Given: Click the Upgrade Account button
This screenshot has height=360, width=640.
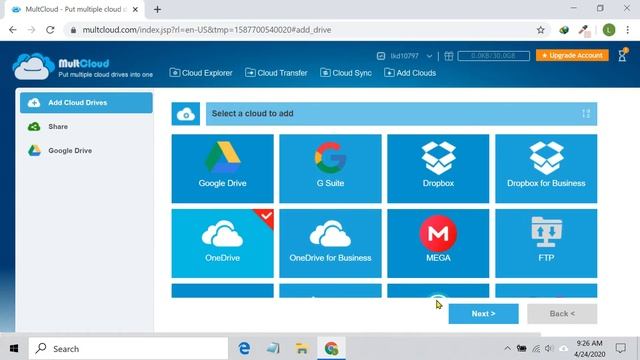Looking at the screenshot, I should pyautogui.click(x=572, y=55).
